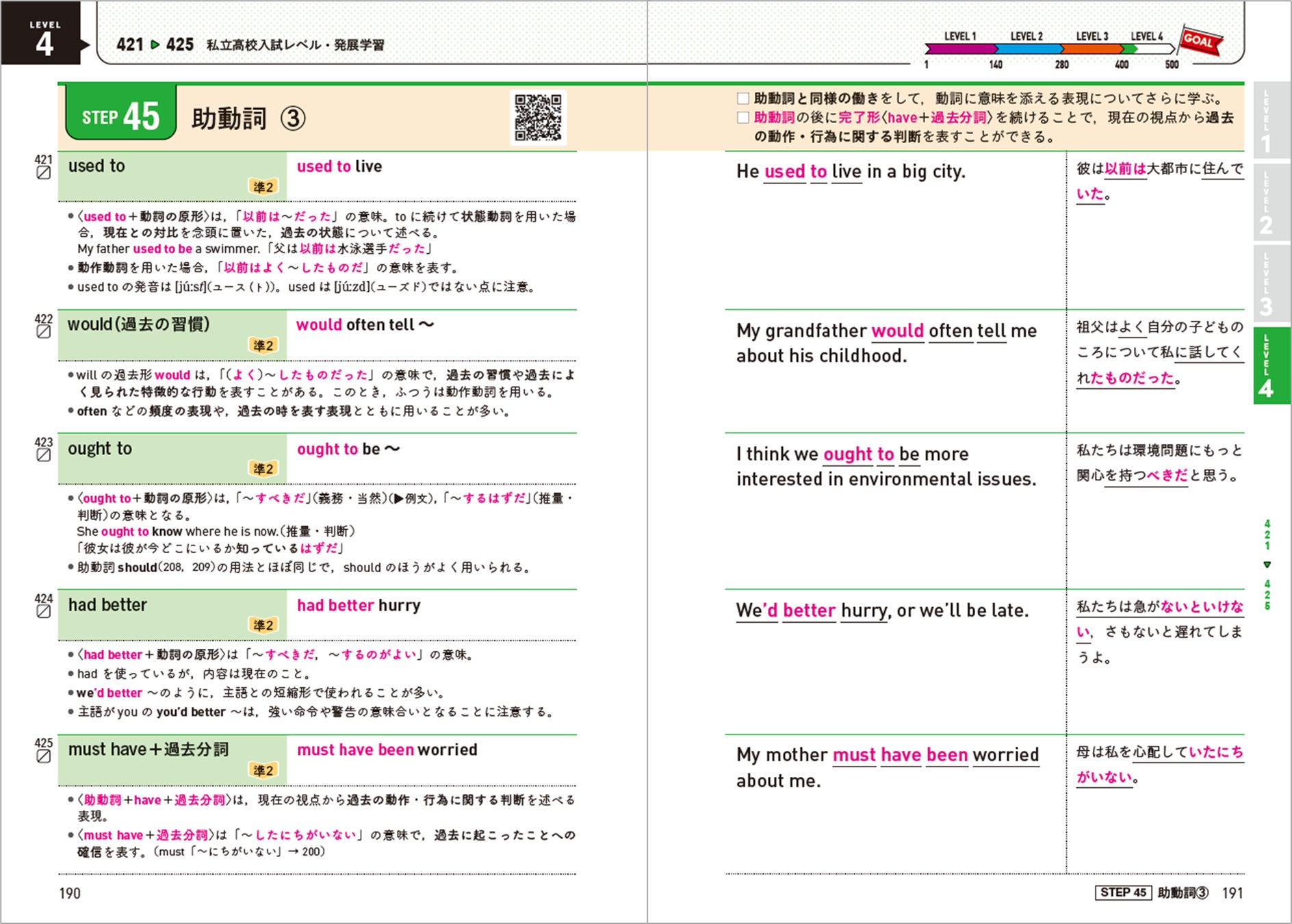The image size is (1292, 924).
Task: Click the small triangle in the 421-425 side marker
Action: [1267, 565]
